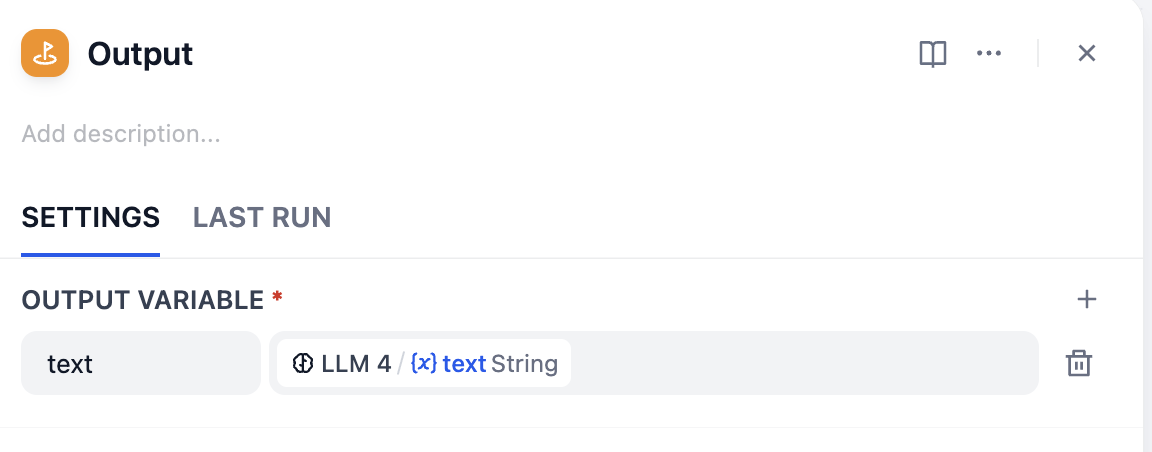Click the OUTPUT VARIABLE section label
This screenshot has width=1152, height=452.
[142, 299]
